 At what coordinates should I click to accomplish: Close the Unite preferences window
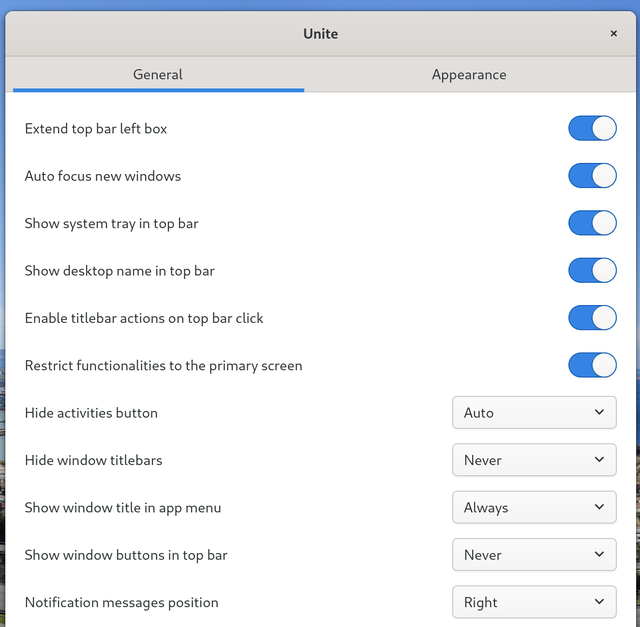[x=614, y=34]
